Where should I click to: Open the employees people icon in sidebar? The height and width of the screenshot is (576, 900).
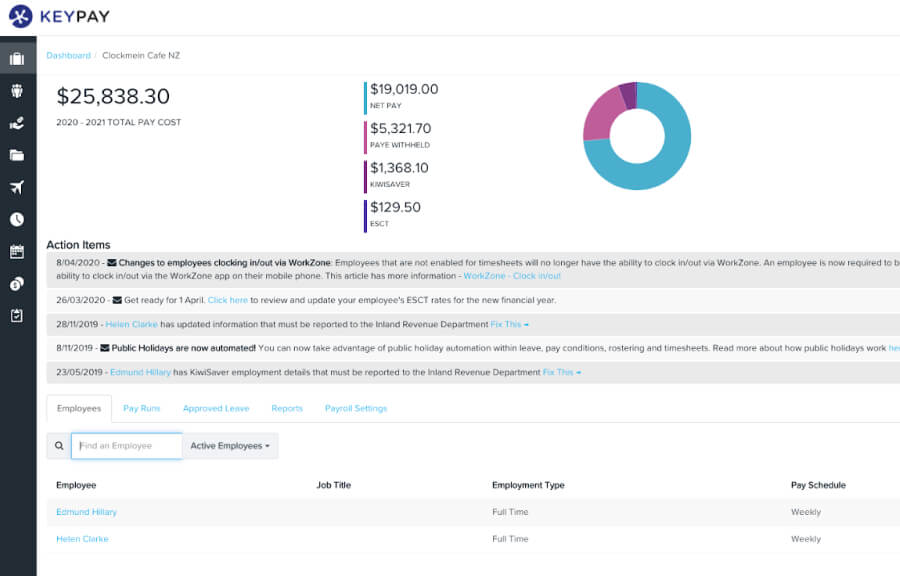click(x=17, y=91)
